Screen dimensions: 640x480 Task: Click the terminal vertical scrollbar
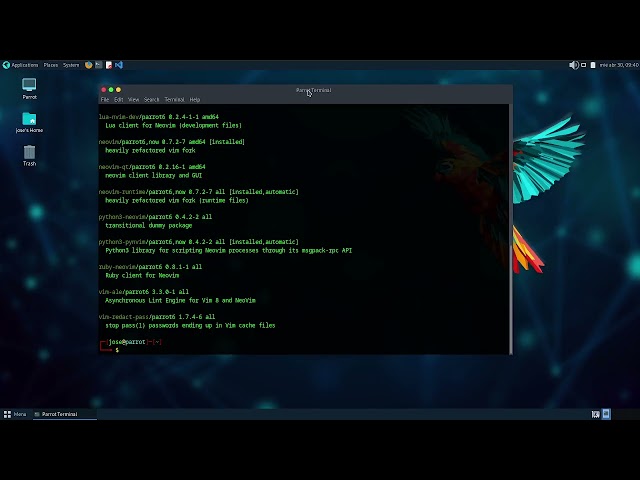tap(511, 229)
